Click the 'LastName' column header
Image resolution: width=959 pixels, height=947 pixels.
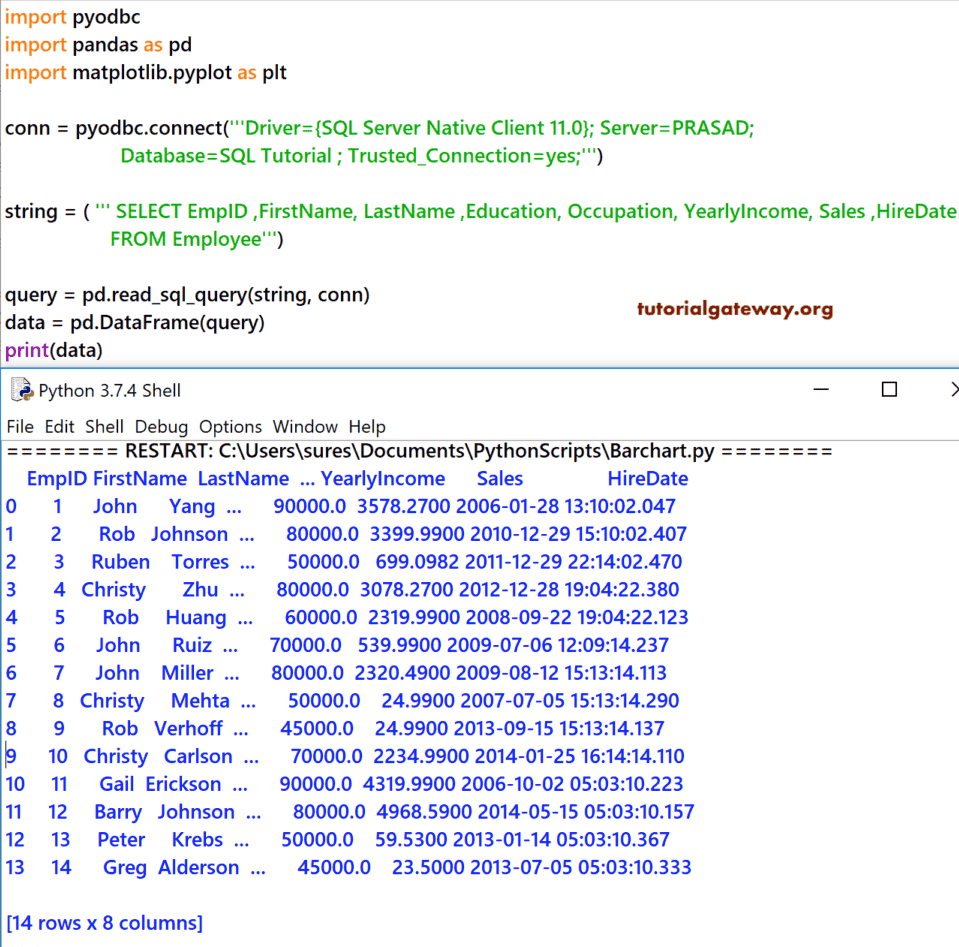pos(243,478)
